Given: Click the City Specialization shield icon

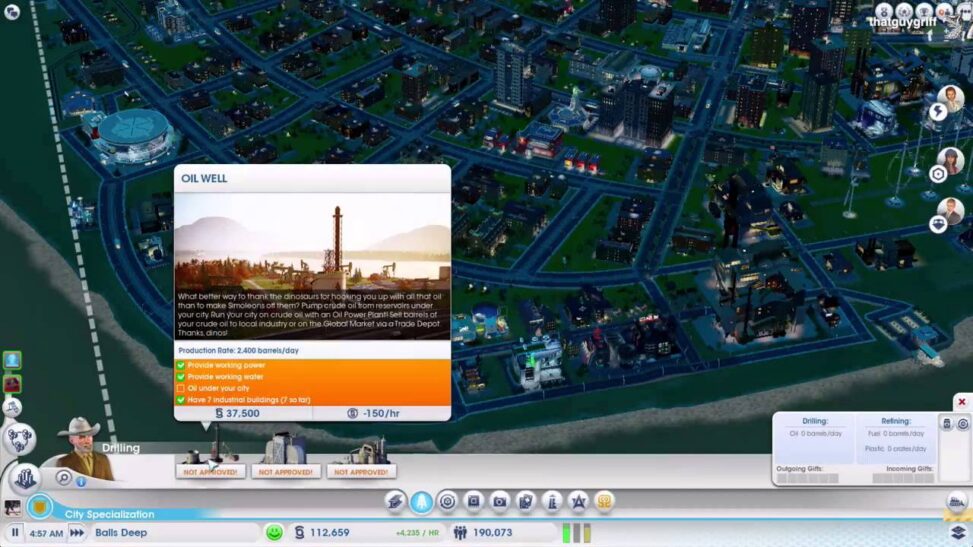Looking at the screenshot, I should point(40,507).
